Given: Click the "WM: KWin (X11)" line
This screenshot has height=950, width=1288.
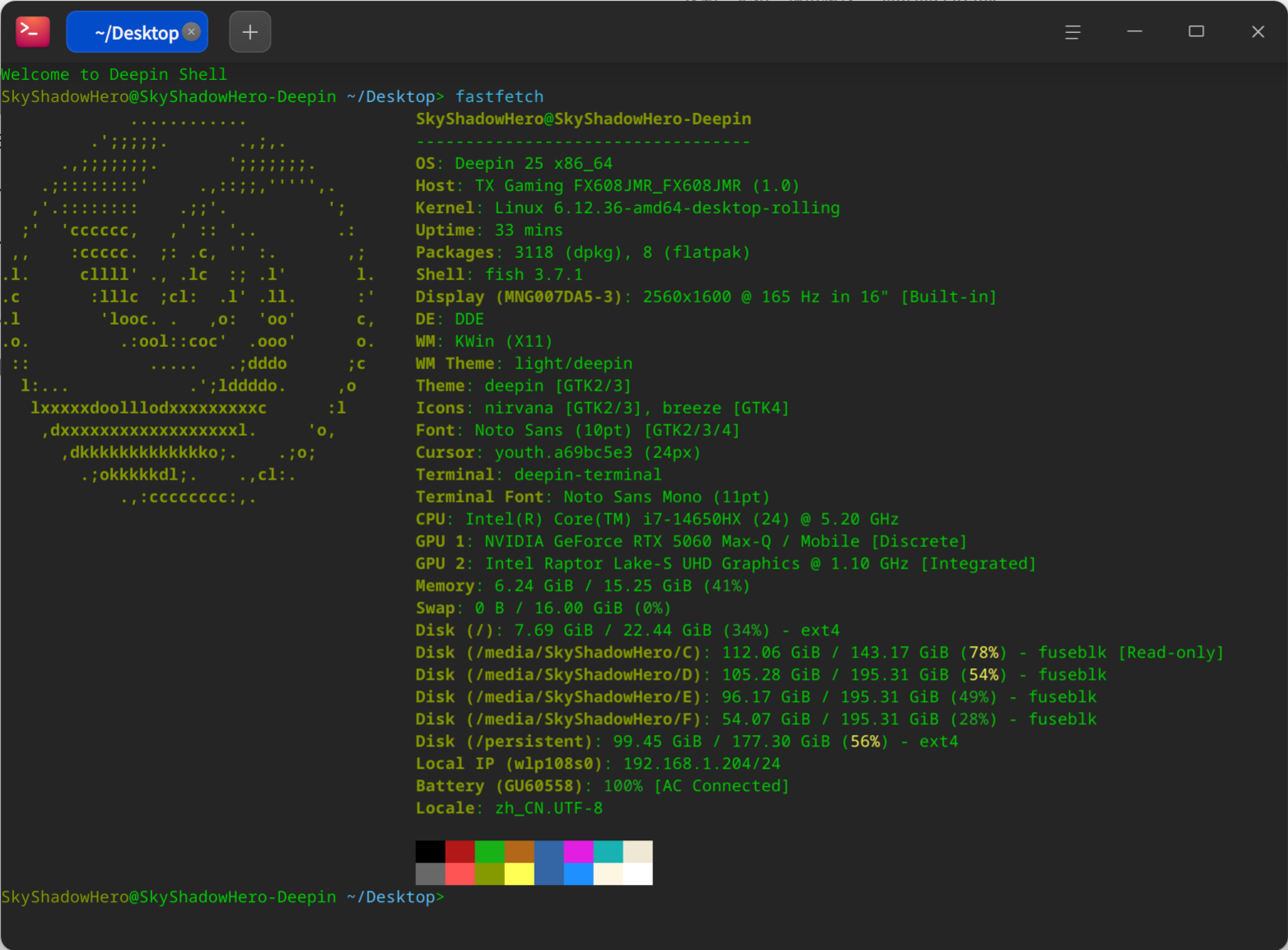Looking at the screenshot, I should 484,341.
